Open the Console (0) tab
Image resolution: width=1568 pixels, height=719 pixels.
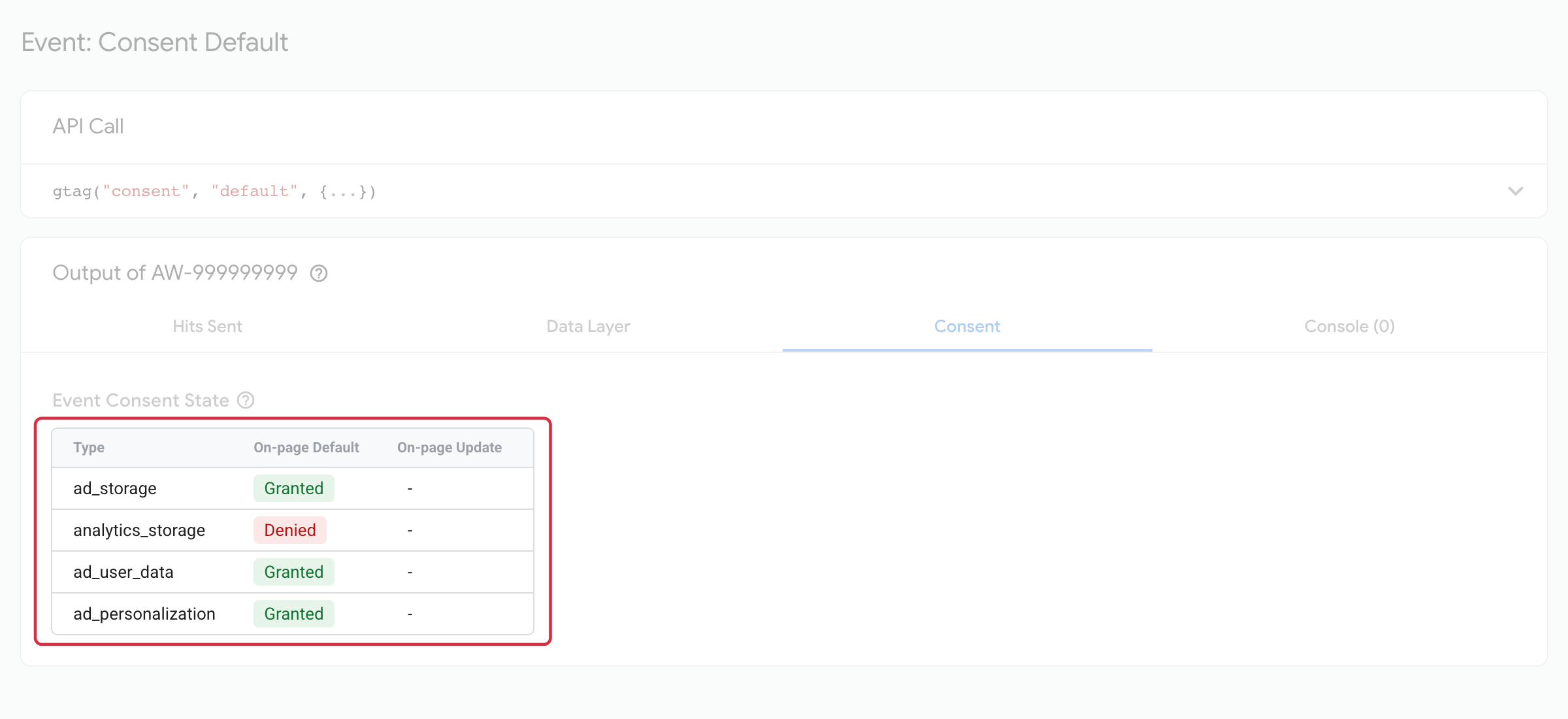tap(1349, 326)
